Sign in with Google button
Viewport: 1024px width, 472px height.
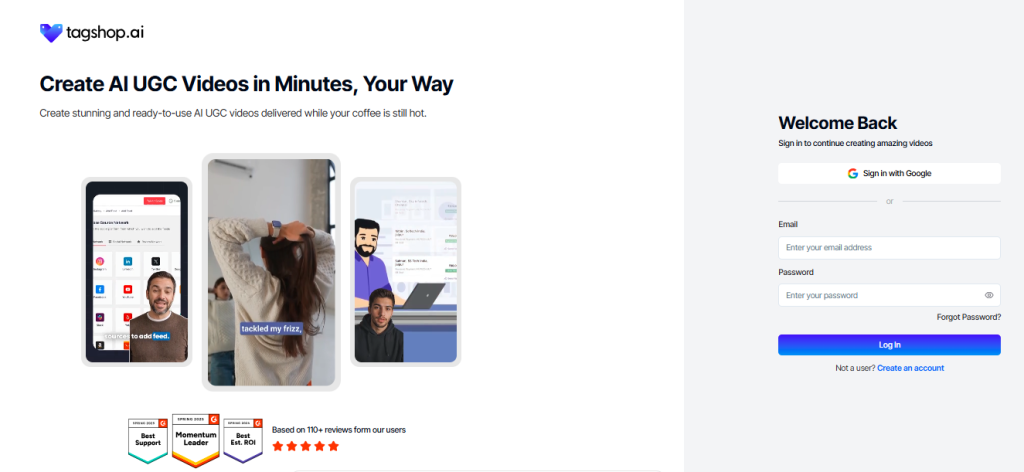pos(889,174)
